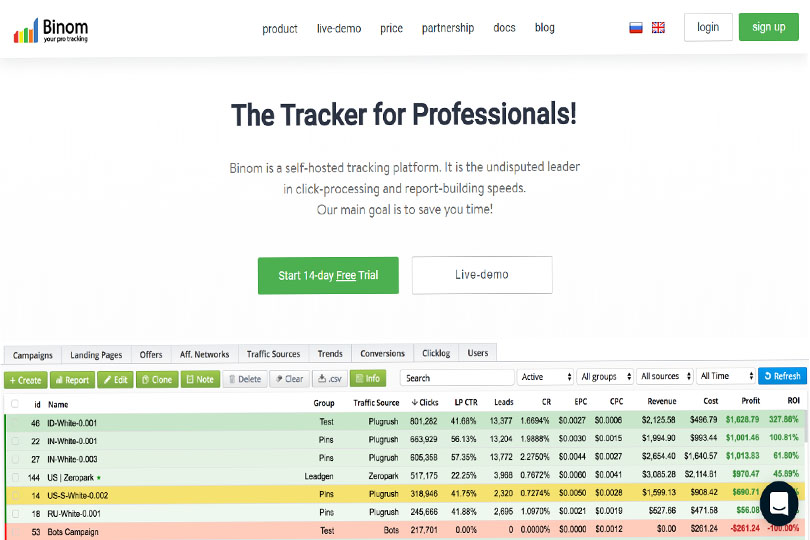
Task: Open the Active status dropdown
Action: tap(546, 377)
